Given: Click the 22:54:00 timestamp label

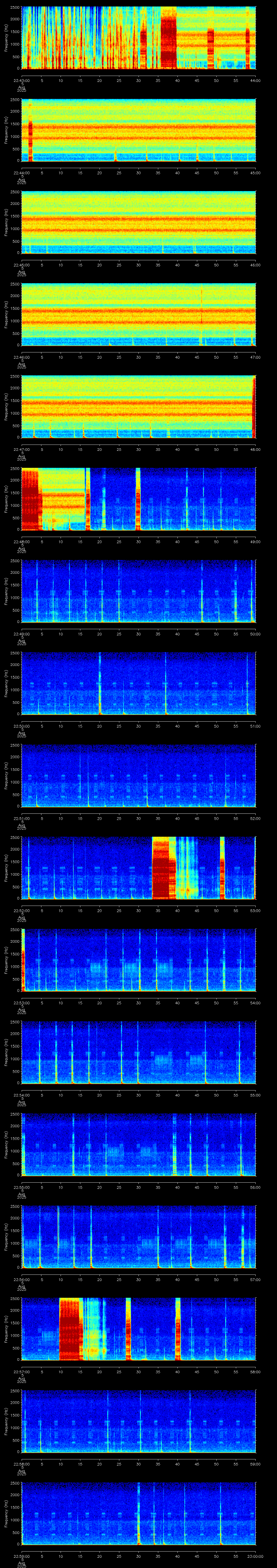Looking at the screenshot, I should pyautogui.click(x=21, y=1095).
